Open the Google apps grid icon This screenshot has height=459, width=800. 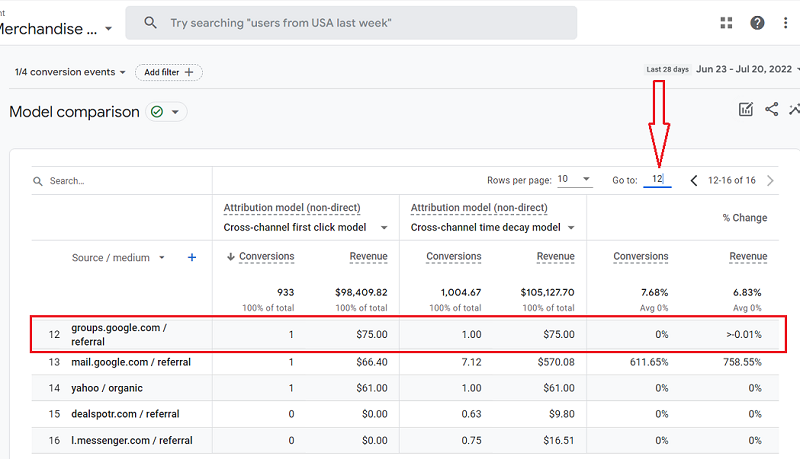pyautogui.click(x=727, y=23)
